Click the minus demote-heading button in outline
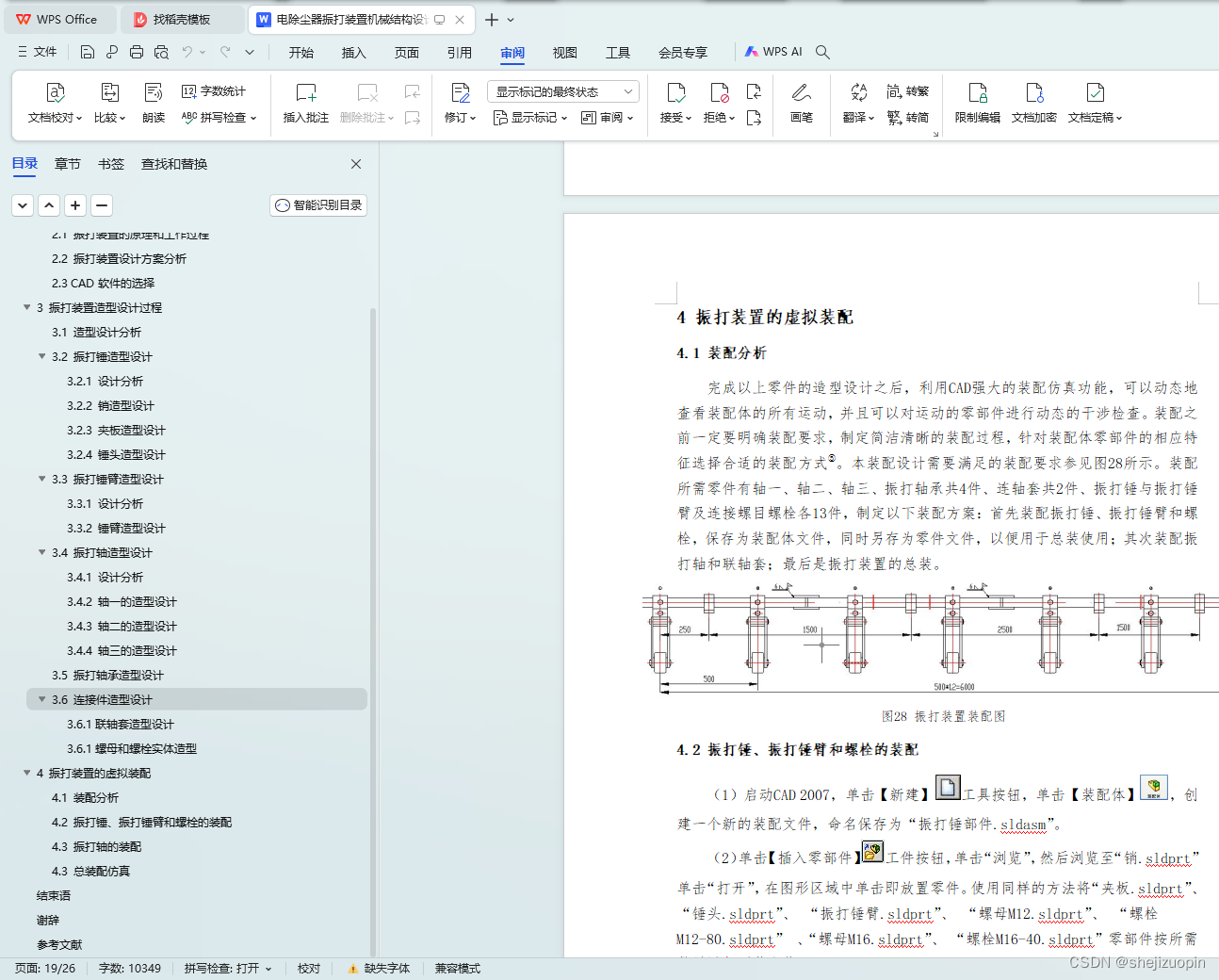This screenshot has width=1219, height=980. pyautogui.click(x=102, y=204)
